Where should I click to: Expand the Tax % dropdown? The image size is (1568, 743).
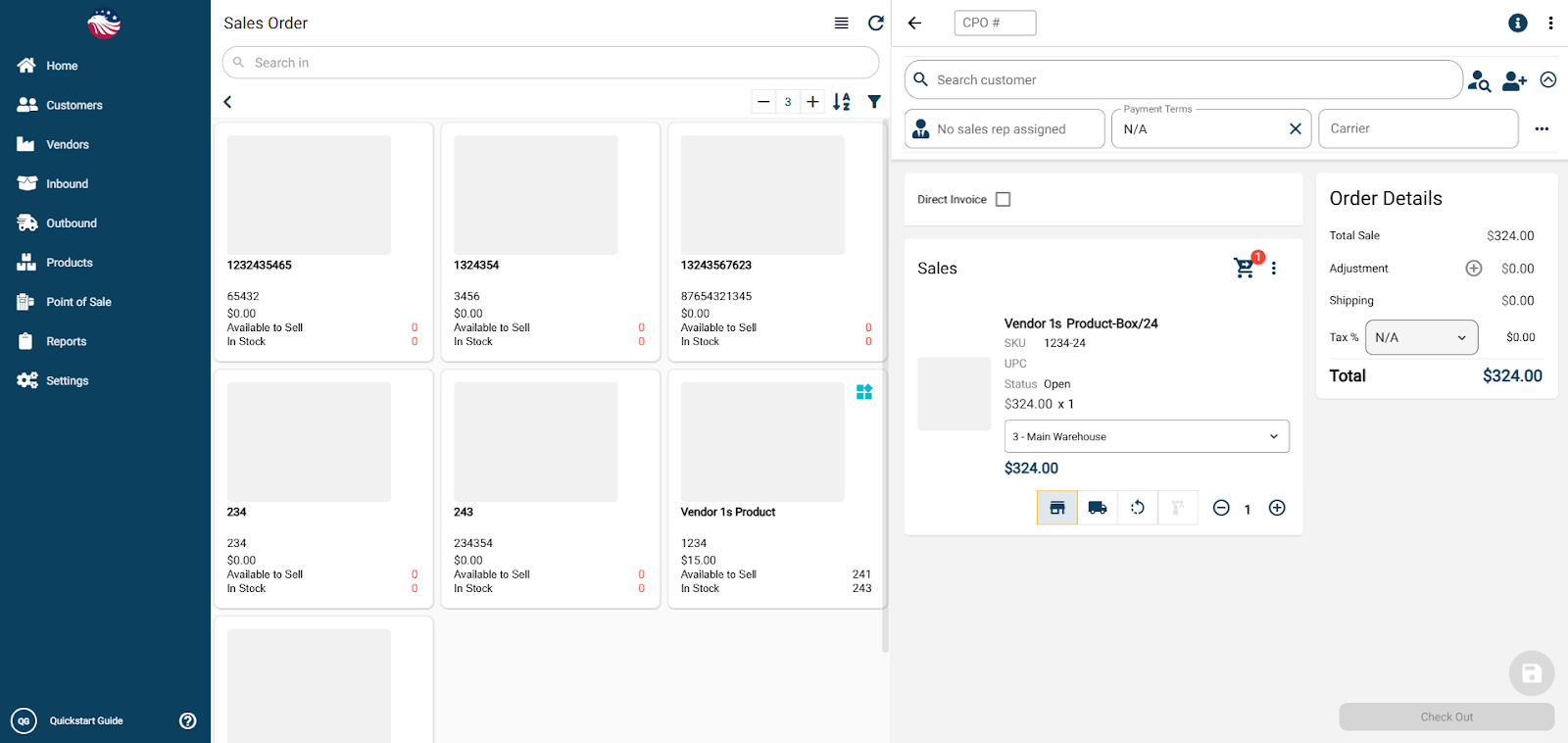click(1421, 337)
